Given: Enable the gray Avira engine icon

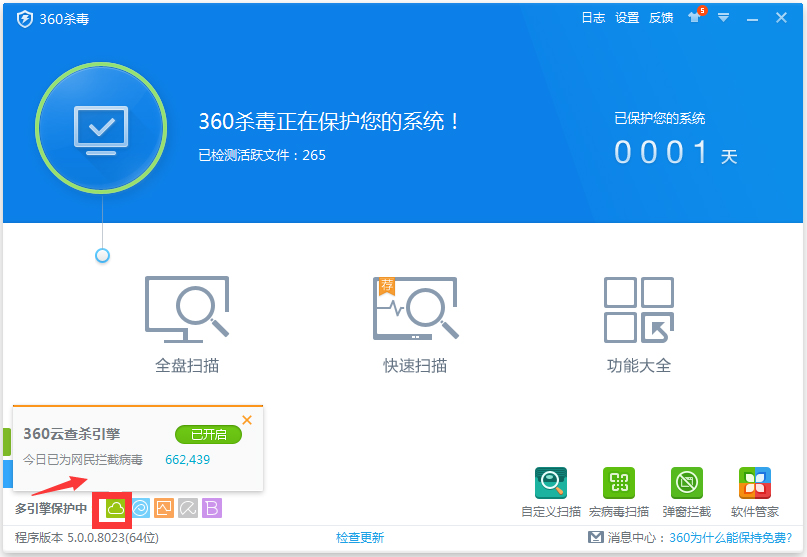Looking at the screenshot, I should (x=188, y=509).
